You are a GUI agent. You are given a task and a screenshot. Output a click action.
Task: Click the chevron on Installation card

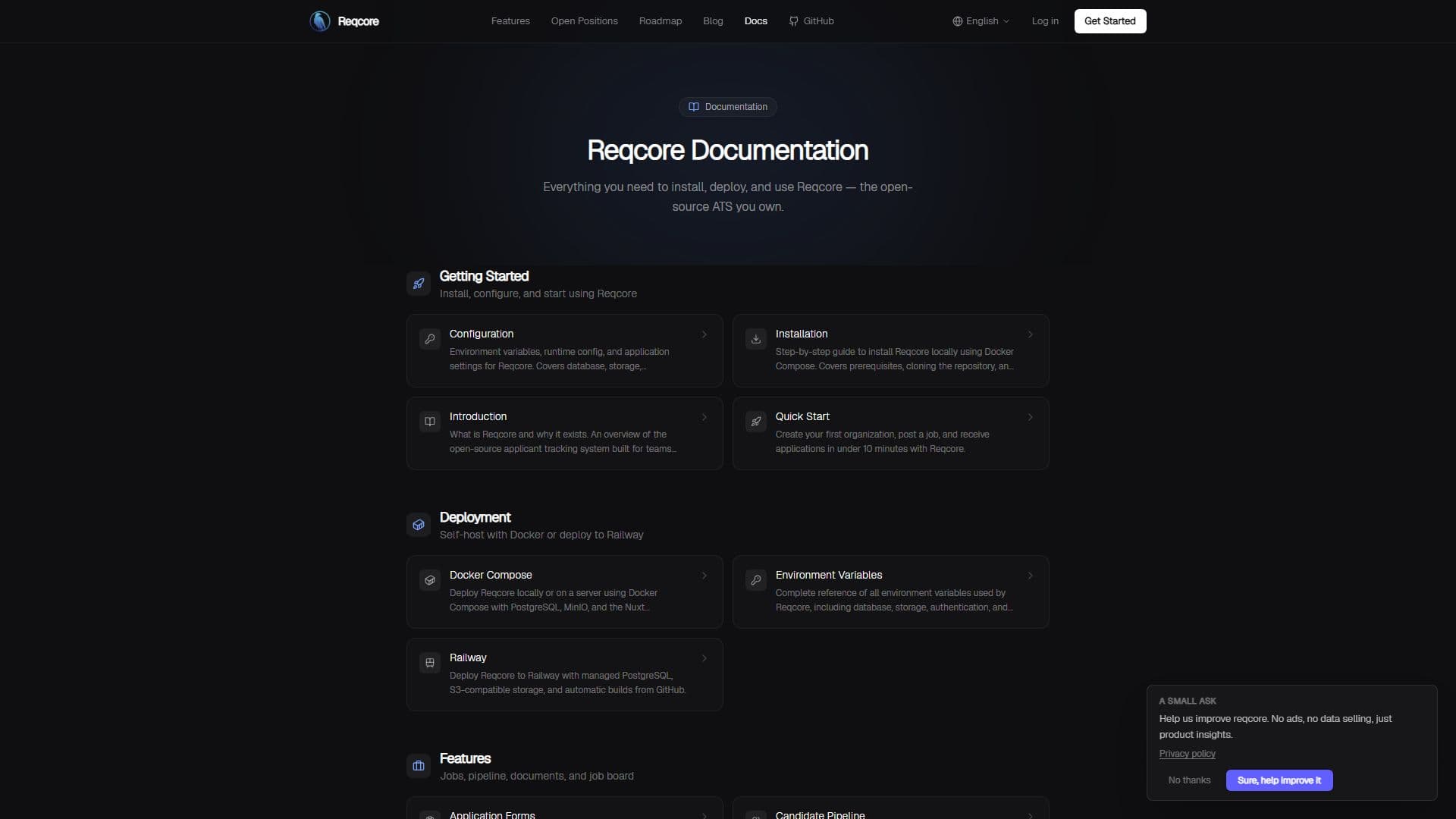pyautogui.click(x=1031, y=334)
